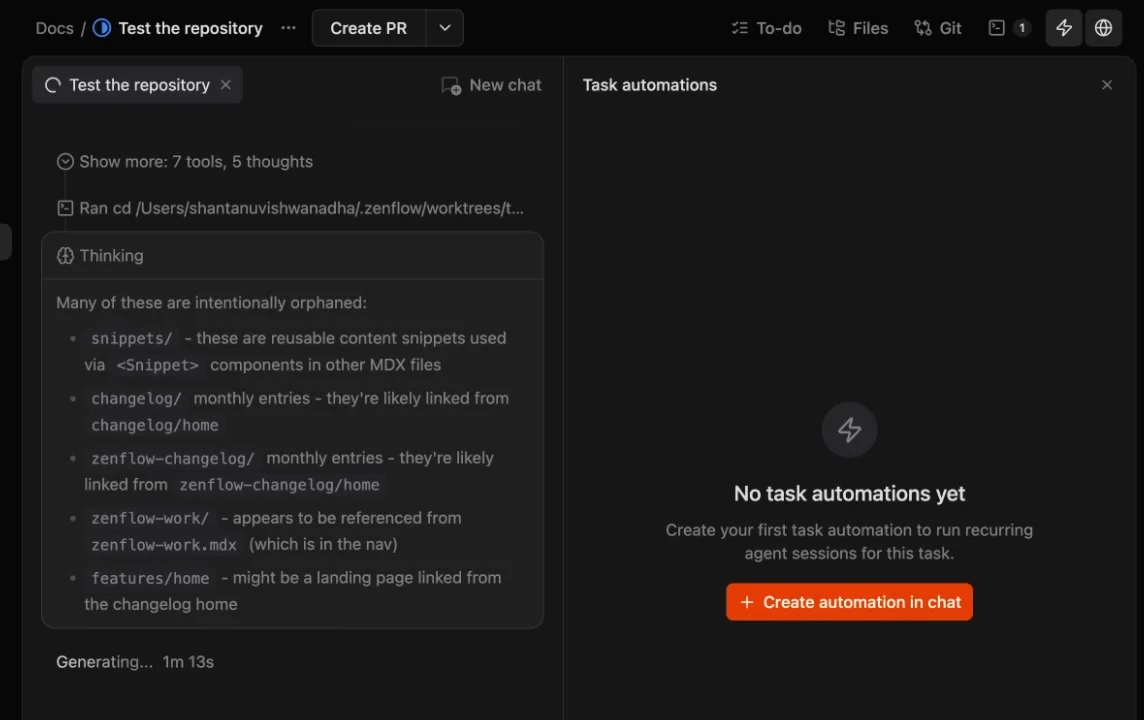1144x720 pixels.
Task: Click the brain icon beside Thinking
Action: coord(66,256)
